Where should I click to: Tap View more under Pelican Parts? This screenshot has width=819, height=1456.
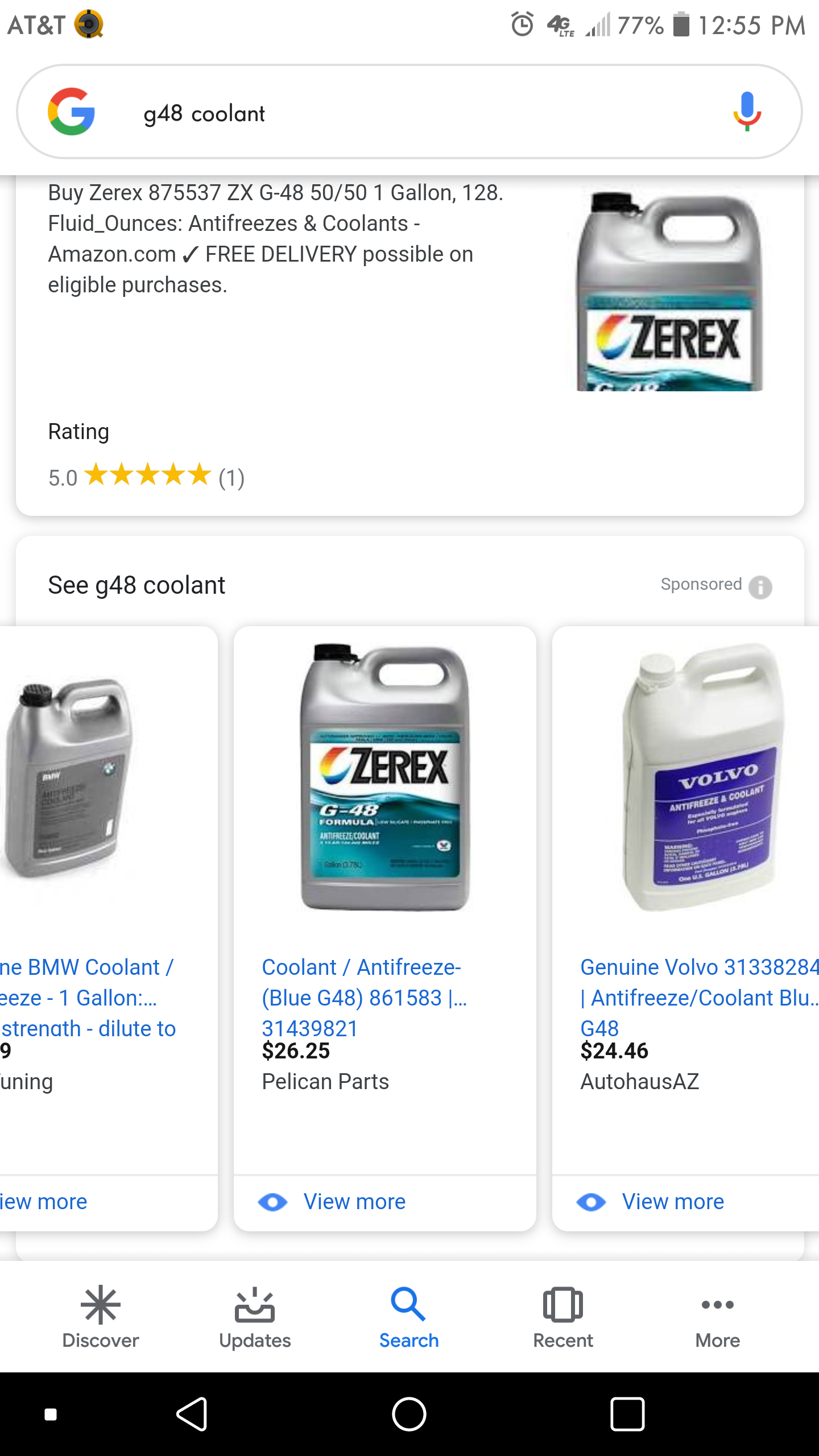[354, 1202]
